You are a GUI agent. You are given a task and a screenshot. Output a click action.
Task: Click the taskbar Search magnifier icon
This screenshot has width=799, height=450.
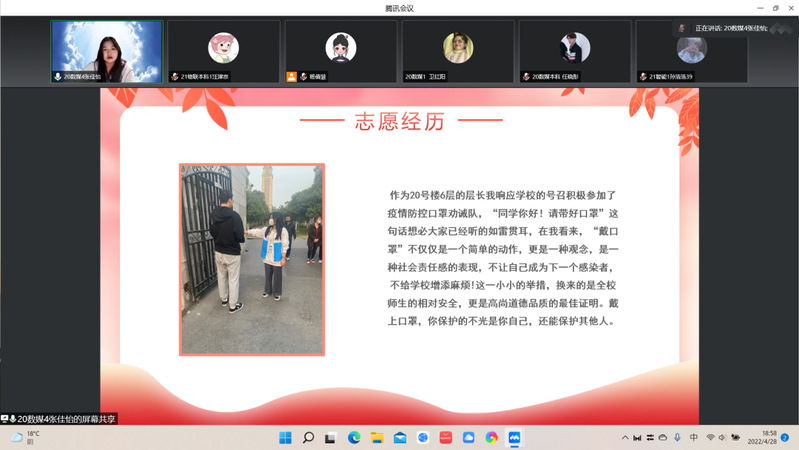tap(308, 437)
